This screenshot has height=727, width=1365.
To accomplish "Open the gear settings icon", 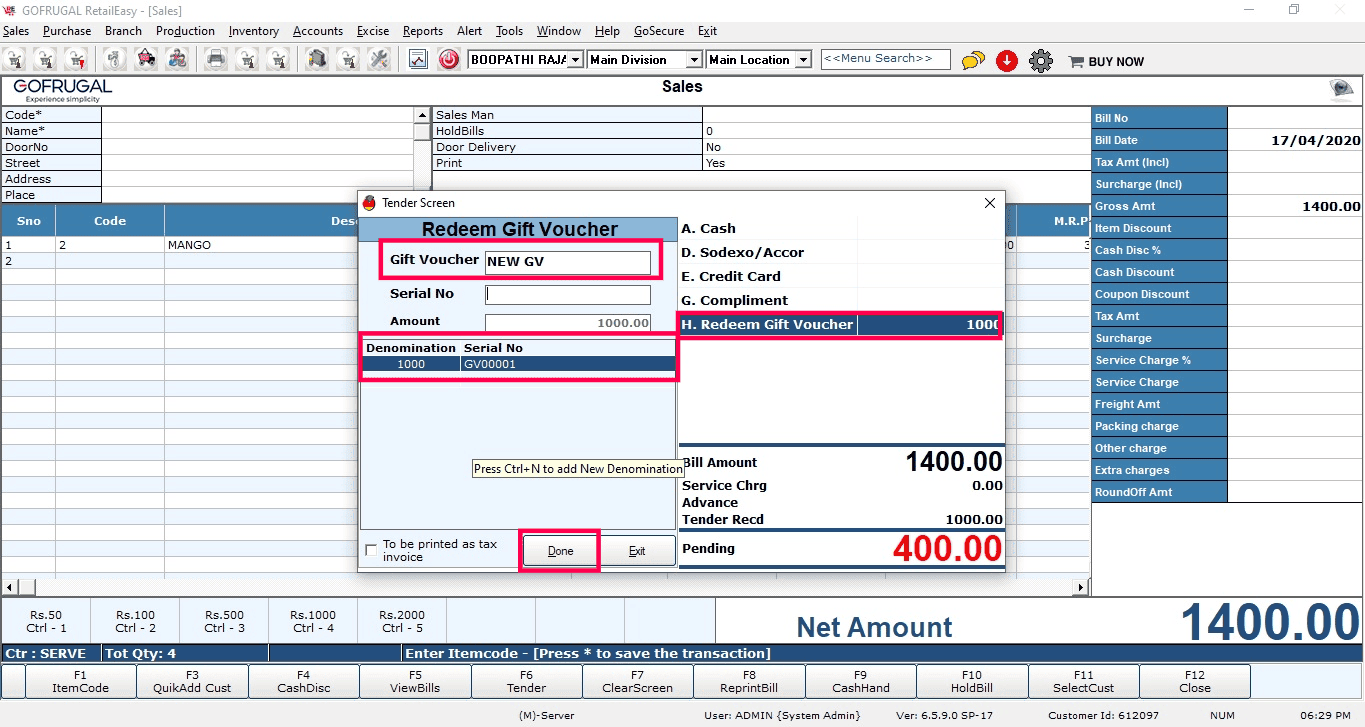I will (1041, 61).
